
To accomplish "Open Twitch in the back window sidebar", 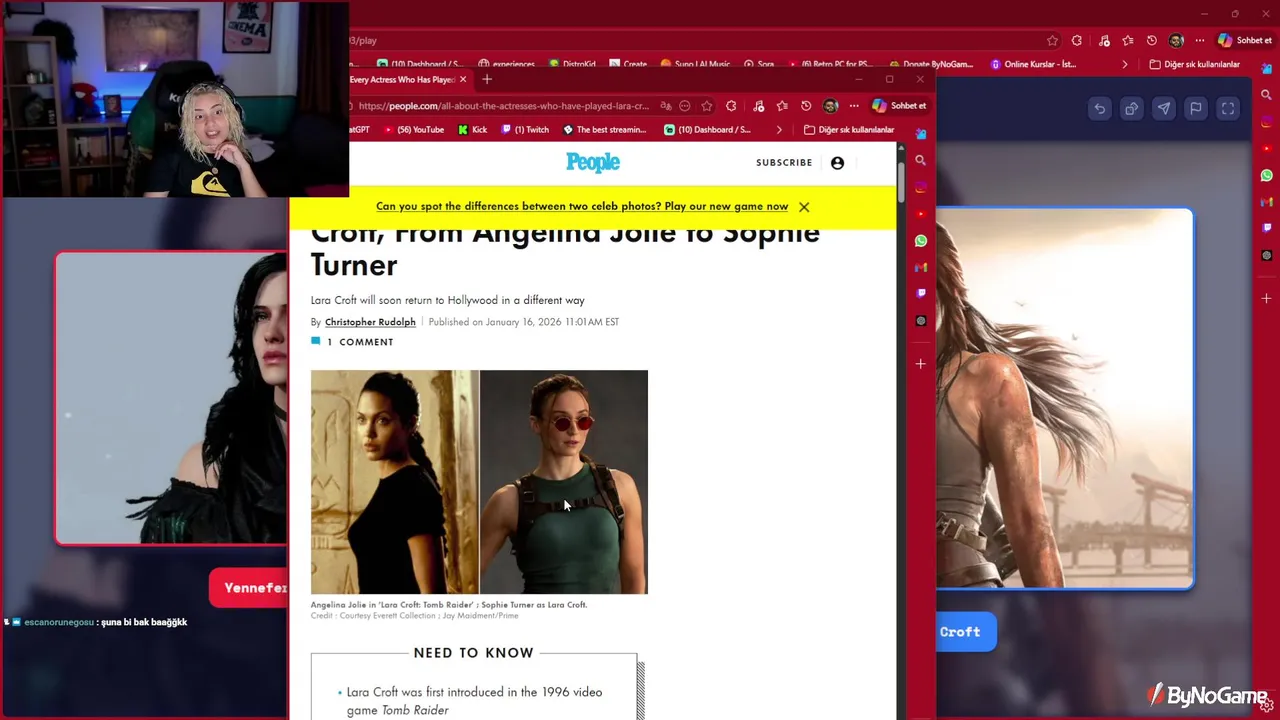I will pyautogui.click(x=1267, y=228).
